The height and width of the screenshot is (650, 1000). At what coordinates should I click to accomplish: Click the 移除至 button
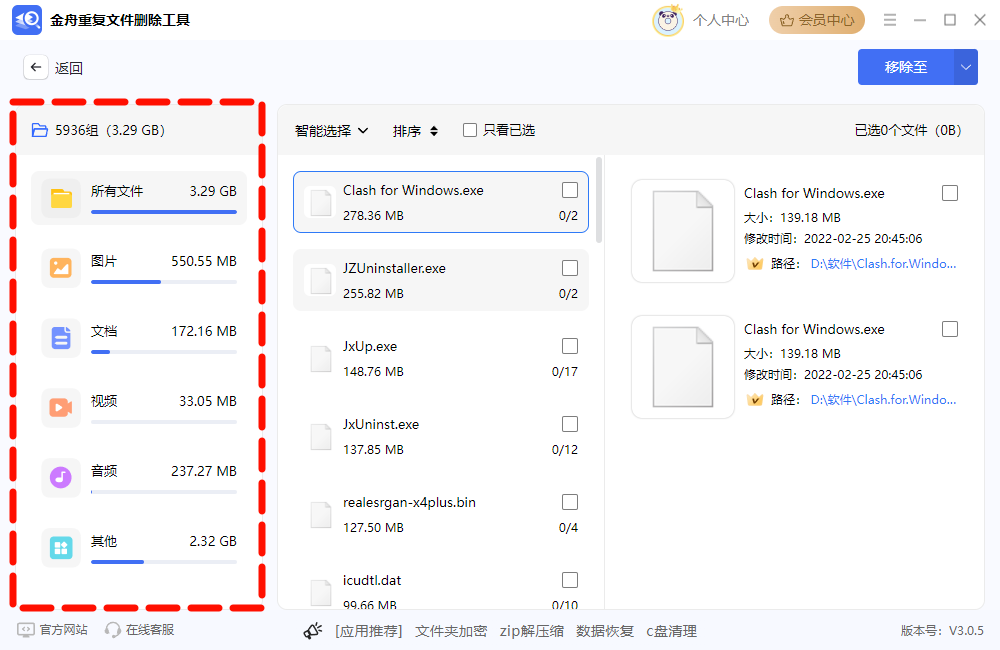pyautogui.click(x=906, y=67)
